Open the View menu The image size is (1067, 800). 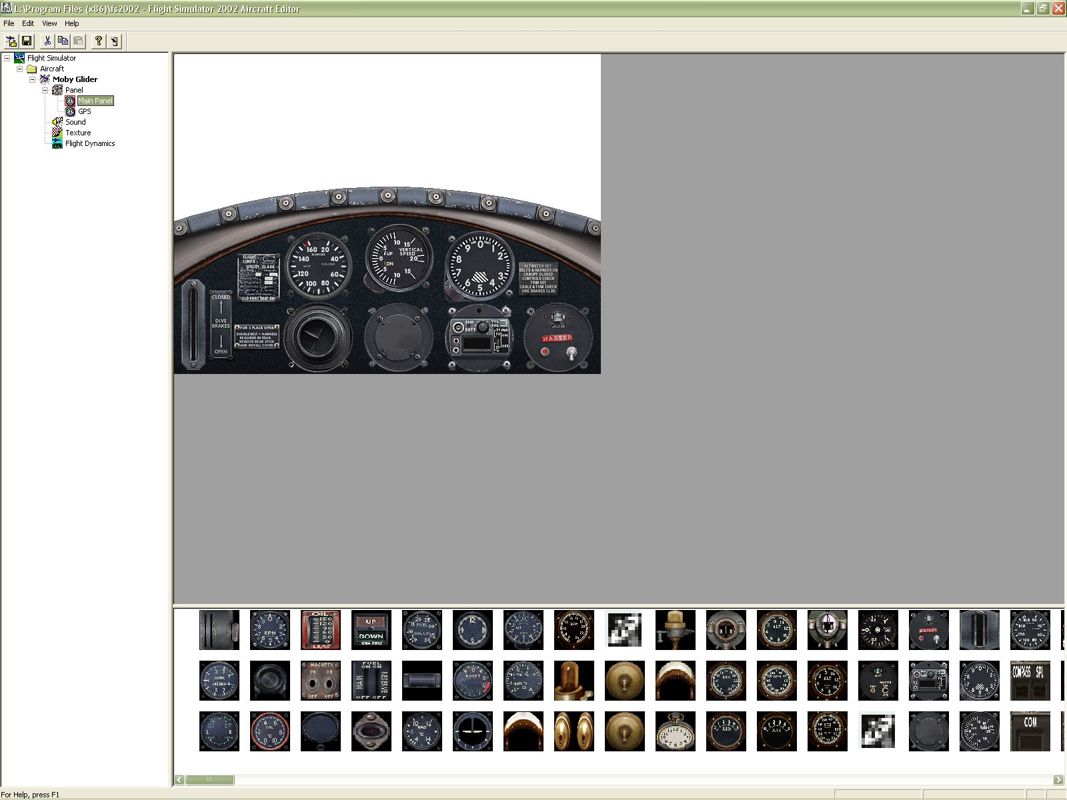pyautogui.click(x=49, y=22)
